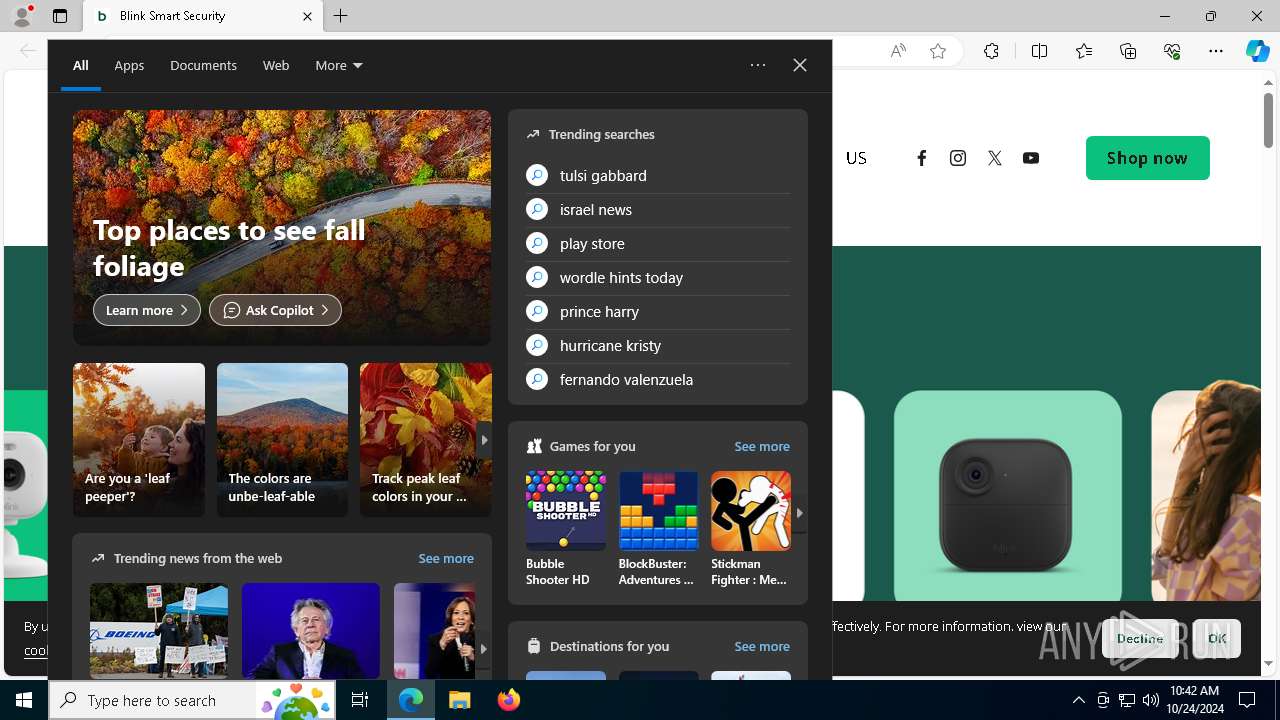Open 'The colors are unbe-leaf-able' card
The image size is (1280, 720).
coord(282,440)
